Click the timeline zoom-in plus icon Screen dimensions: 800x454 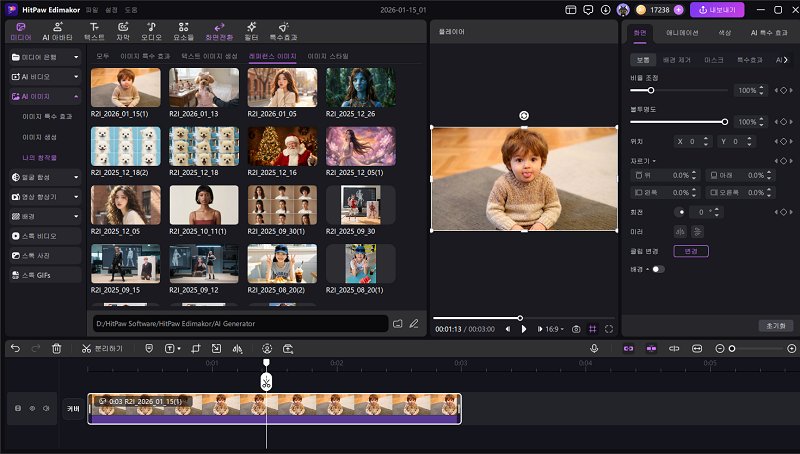coord(791,348)
